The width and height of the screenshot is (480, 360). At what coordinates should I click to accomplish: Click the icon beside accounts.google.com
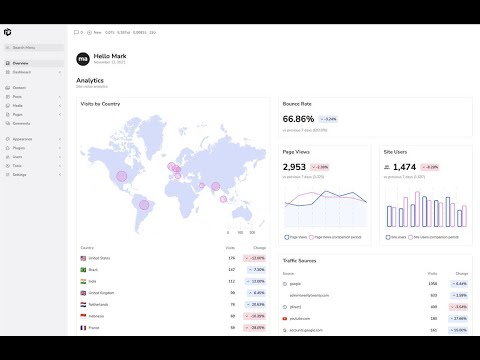point(285,330)
